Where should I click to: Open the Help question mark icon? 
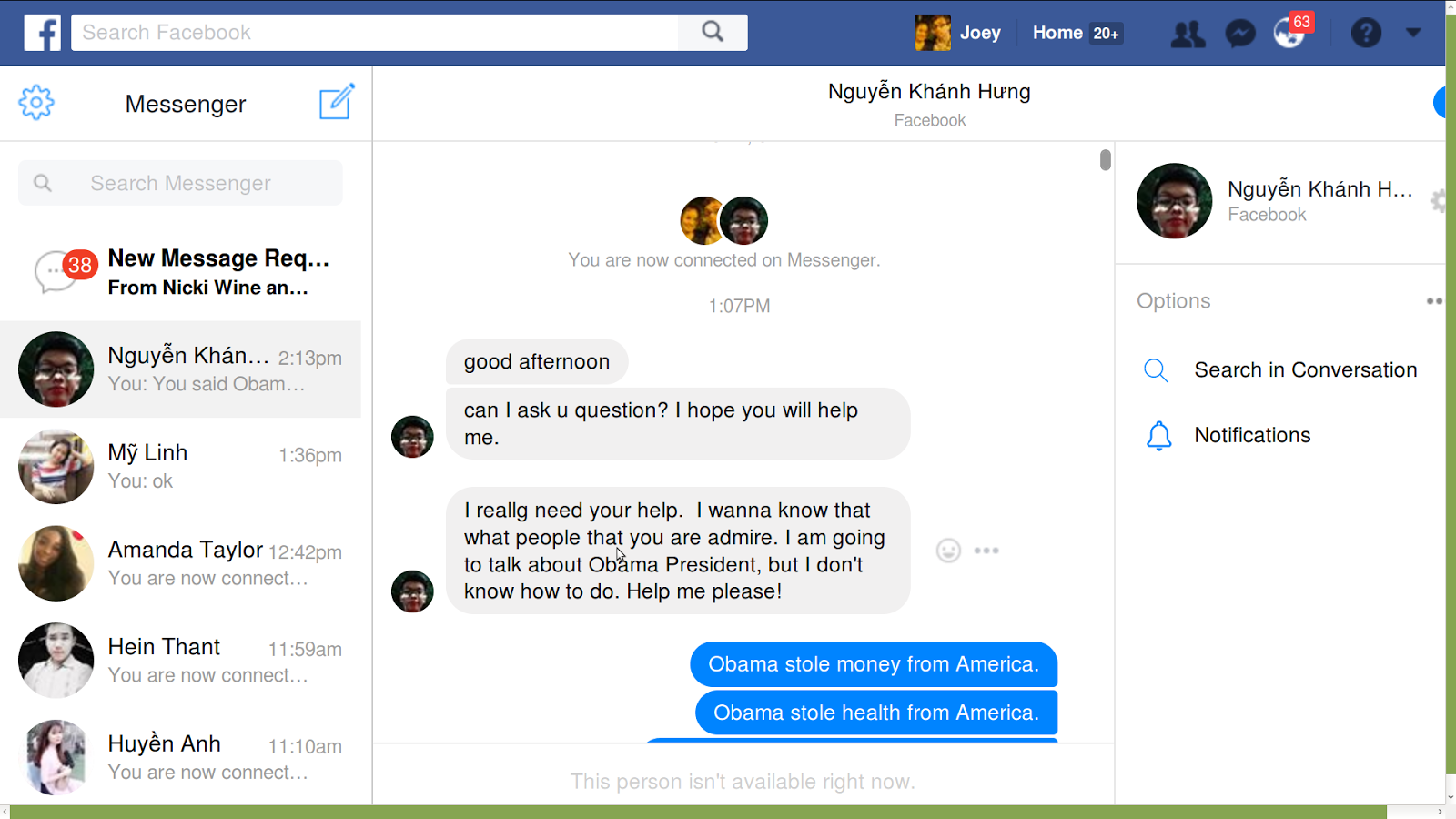click(x=1366, y=34)
